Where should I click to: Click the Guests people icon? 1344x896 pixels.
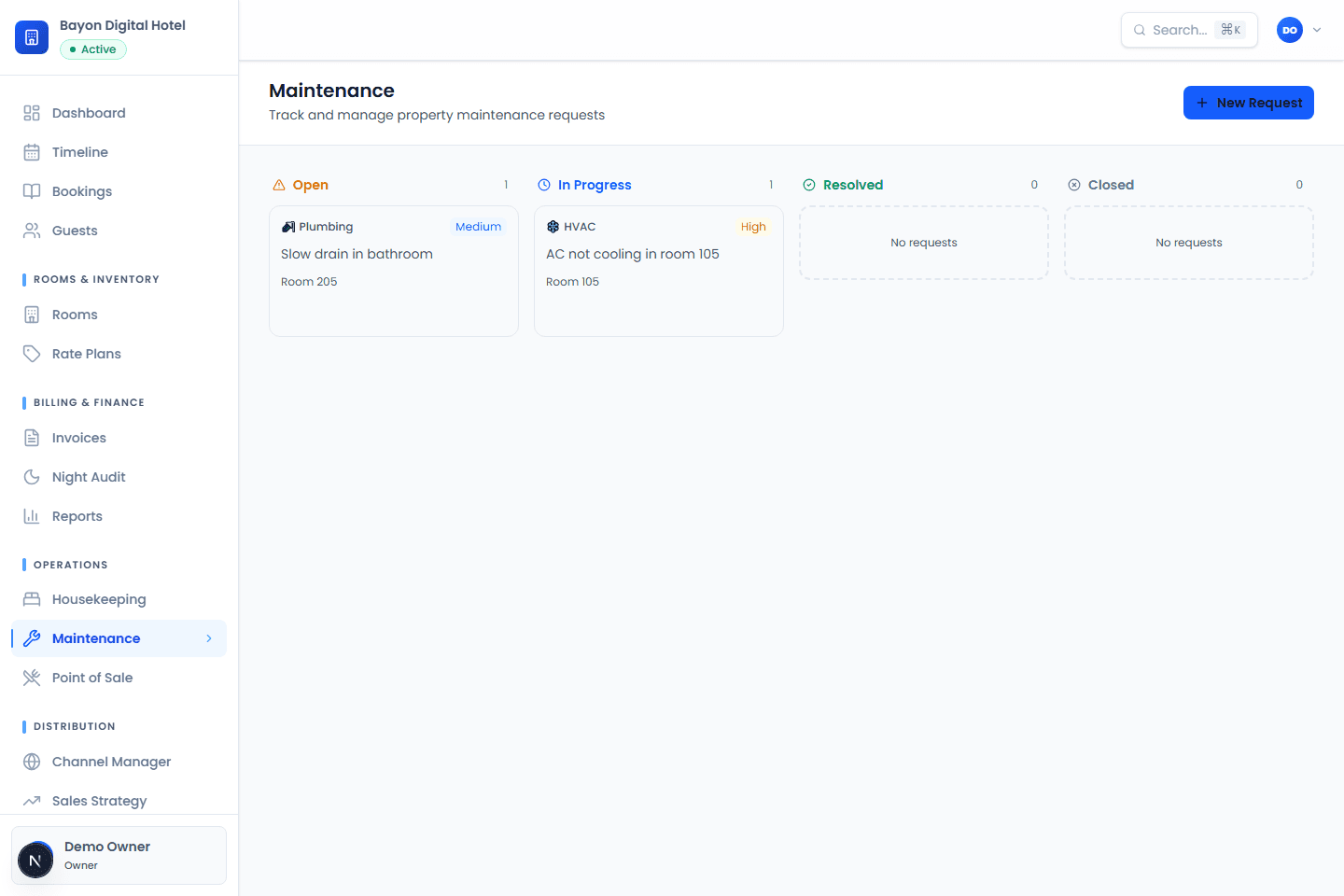[x=32, y=231]
